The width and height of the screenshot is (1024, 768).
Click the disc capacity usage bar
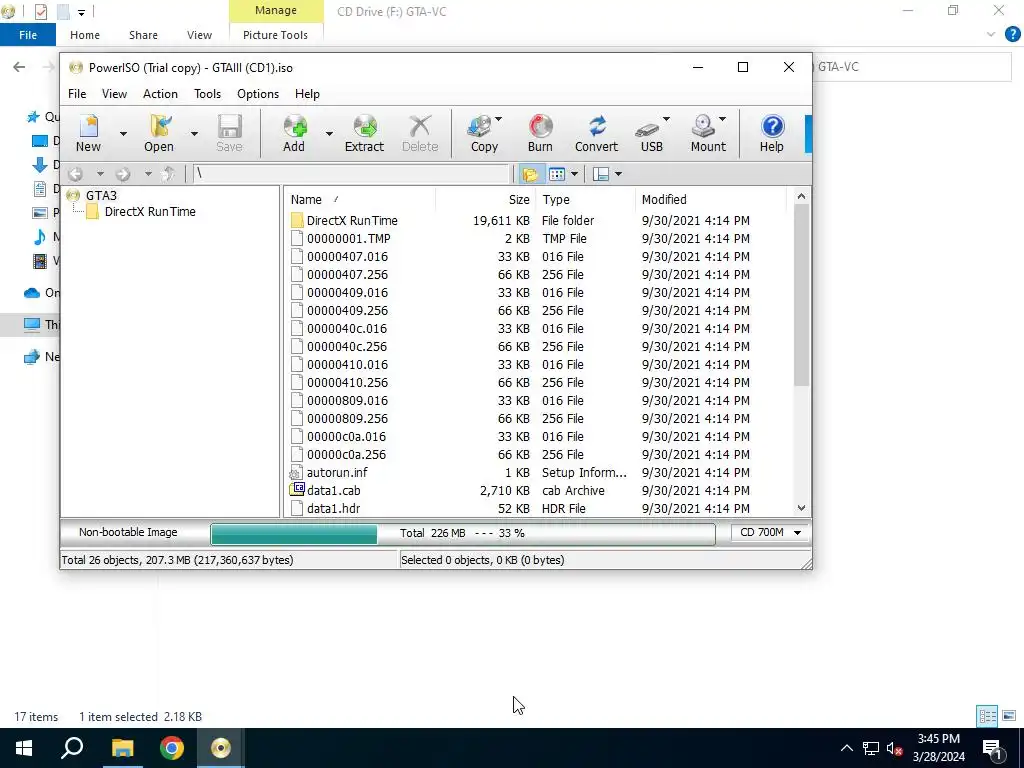click(463, 534)
